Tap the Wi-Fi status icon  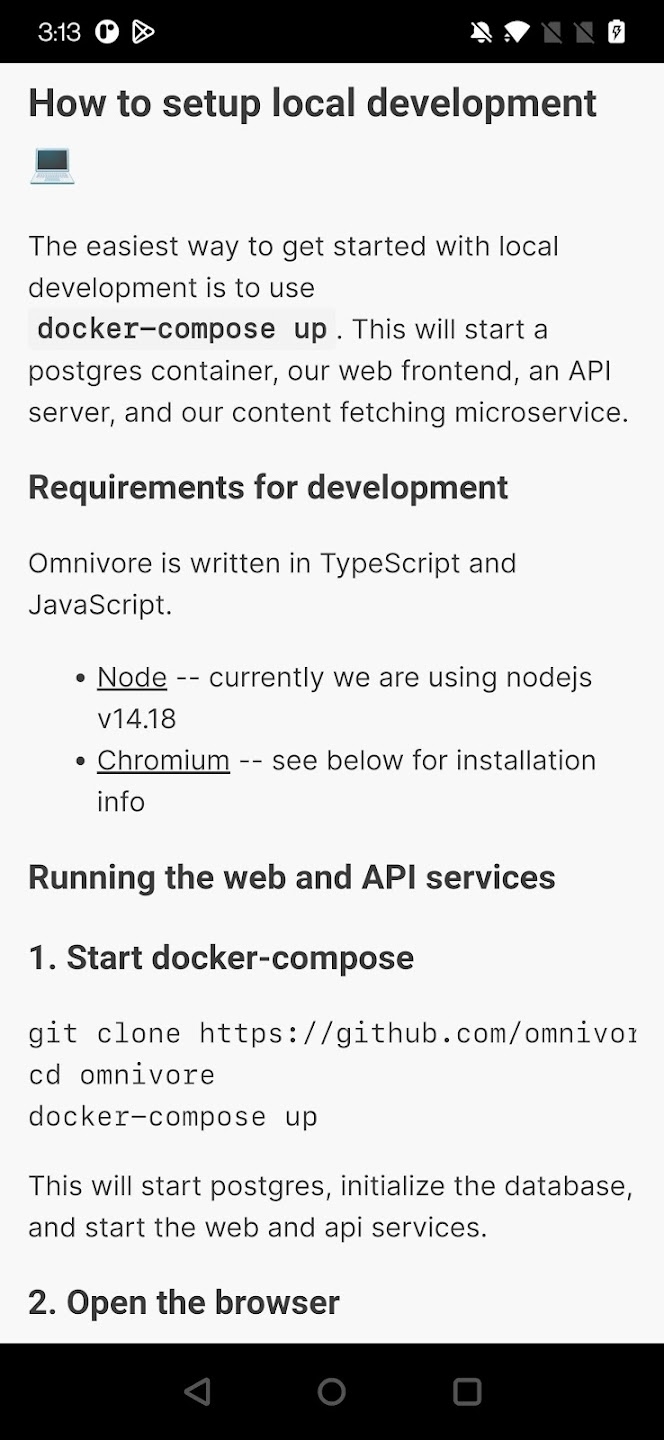tap(516, 32)
